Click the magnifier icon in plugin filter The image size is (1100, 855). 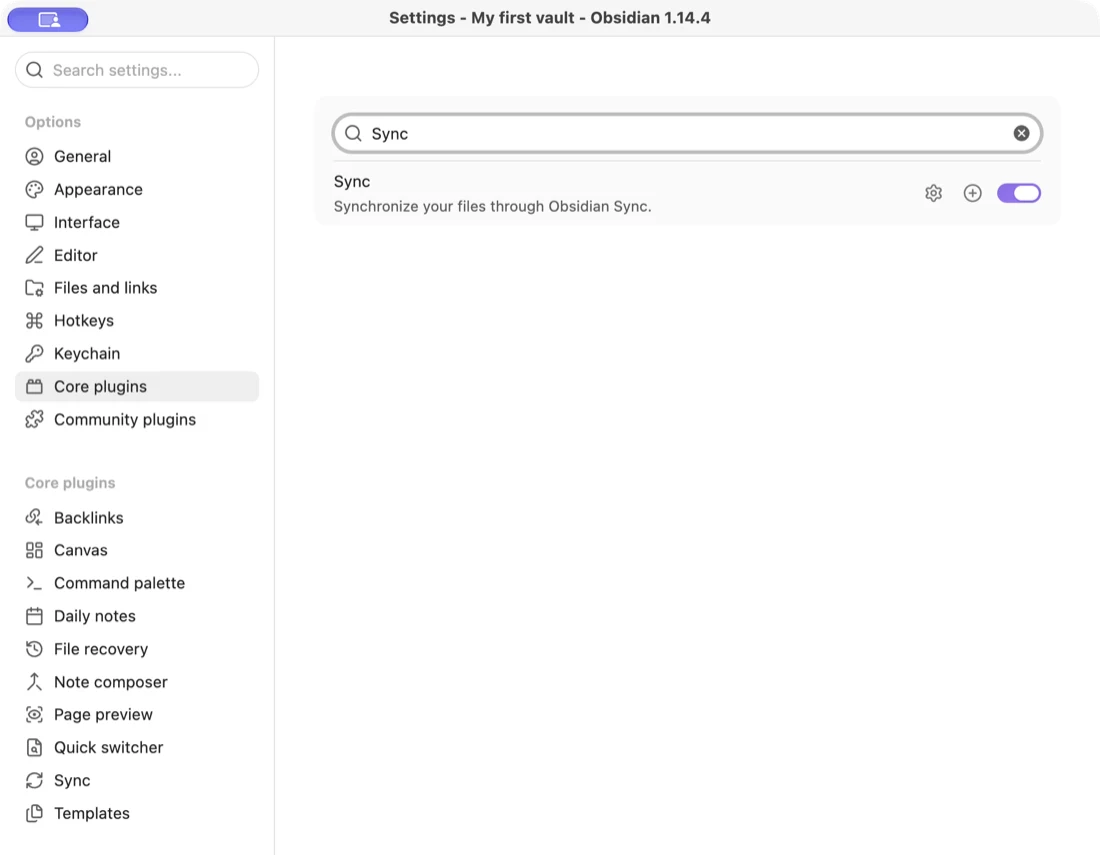354,133
